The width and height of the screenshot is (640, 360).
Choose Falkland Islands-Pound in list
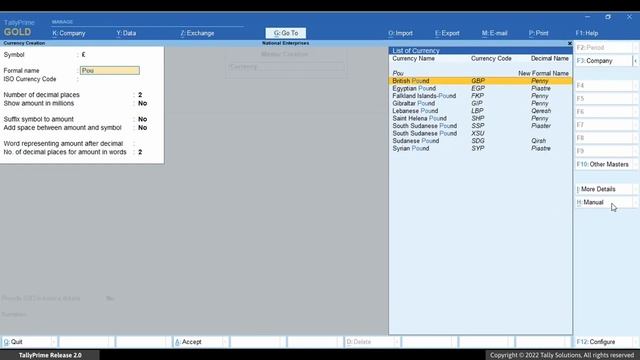pyautogui.click(x=480, y=96)
